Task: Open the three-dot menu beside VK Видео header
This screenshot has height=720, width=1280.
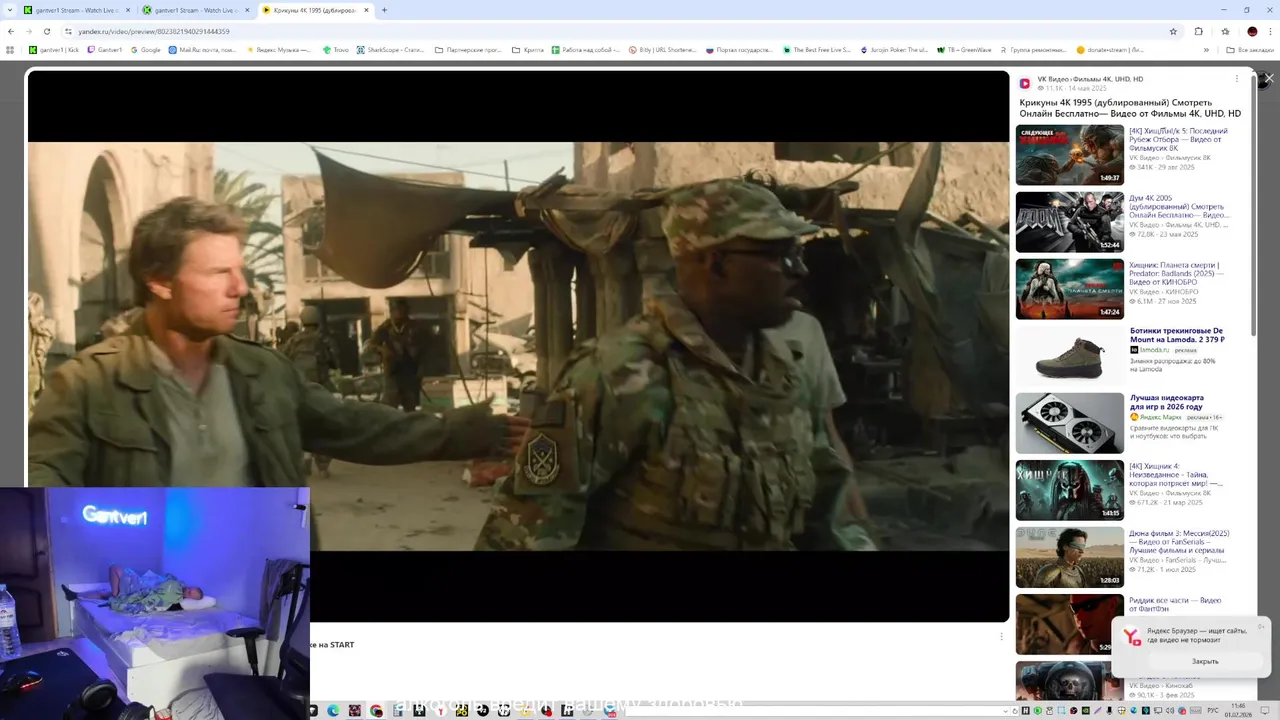Action: pos(1236,79)
